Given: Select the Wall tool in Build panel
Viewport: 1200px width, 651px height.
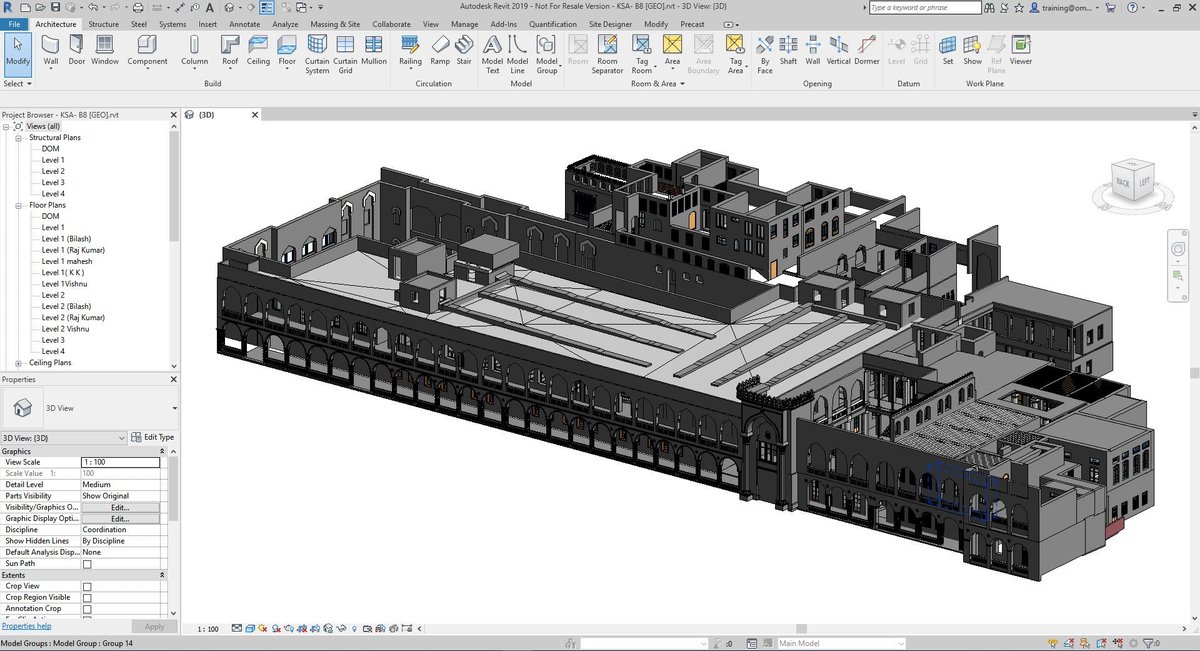Looking at the screenshot, I should (x=50, y=52).
